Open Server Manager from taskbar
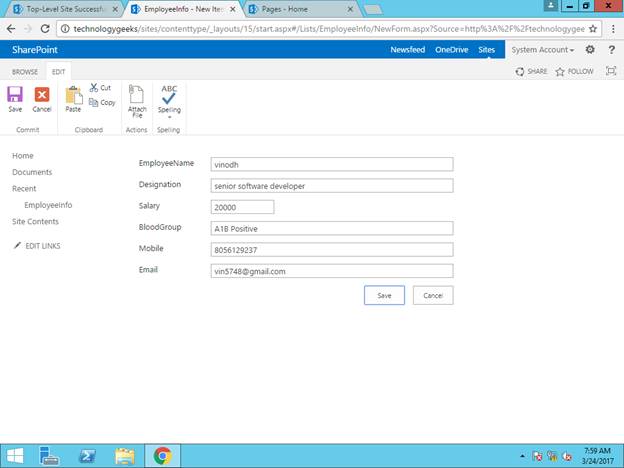This screenshot has width=624, height=468. 49,456
